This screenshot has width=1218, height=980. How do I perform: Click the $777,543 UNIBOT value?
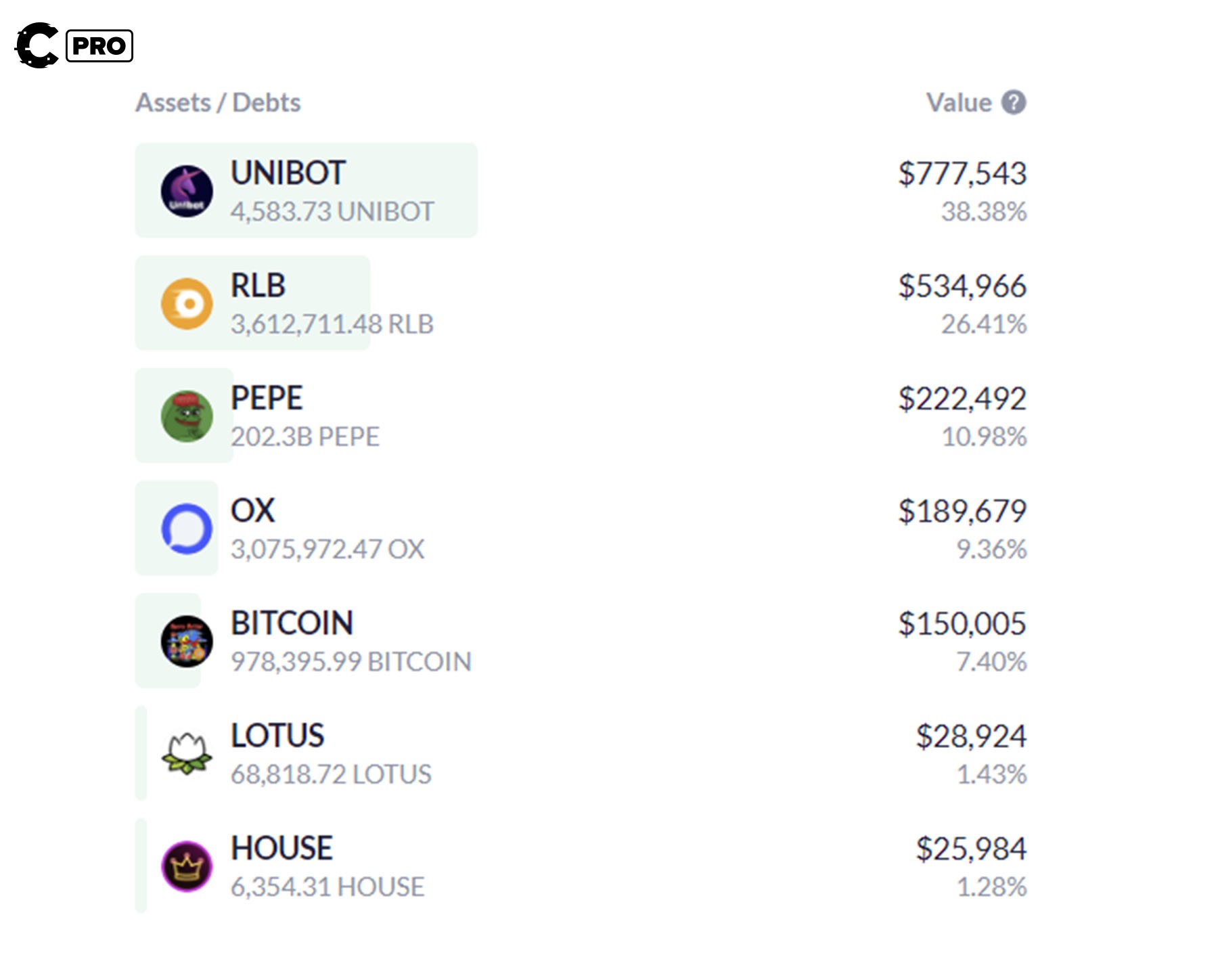click(962, 173)
